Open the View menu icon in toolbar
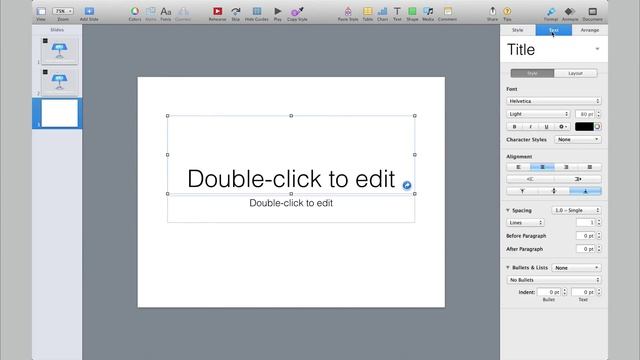Image resolution: width=640 pixels, height=360 pixels. pos(41,11)
